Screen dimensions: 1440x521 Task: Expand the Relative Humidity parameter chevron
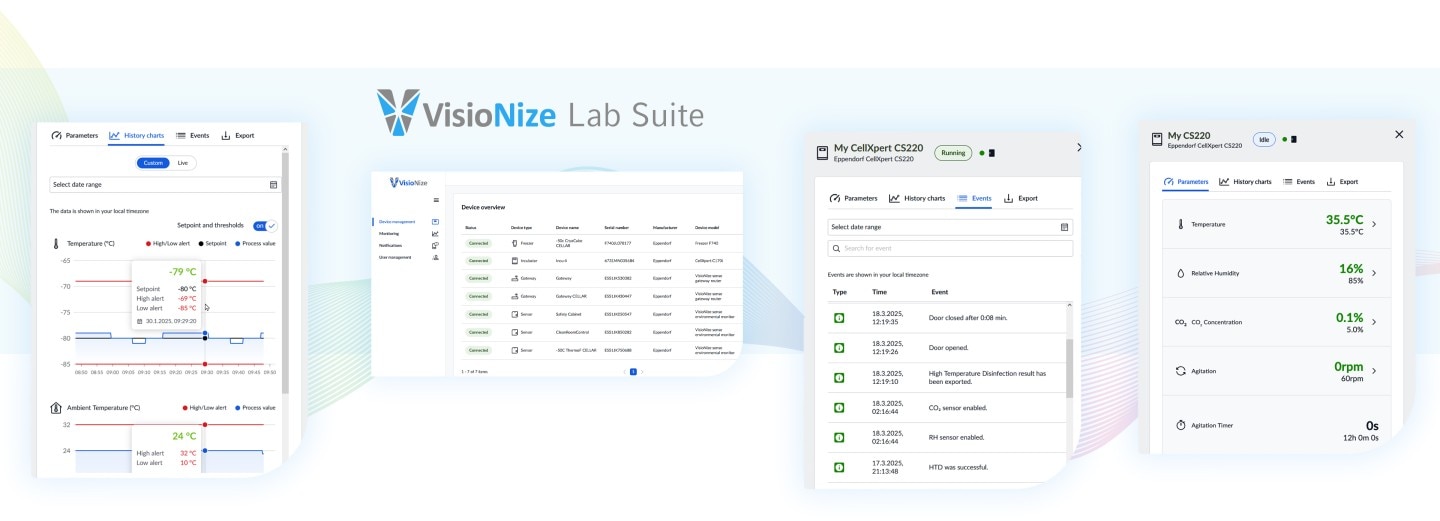click(1374, 273)
